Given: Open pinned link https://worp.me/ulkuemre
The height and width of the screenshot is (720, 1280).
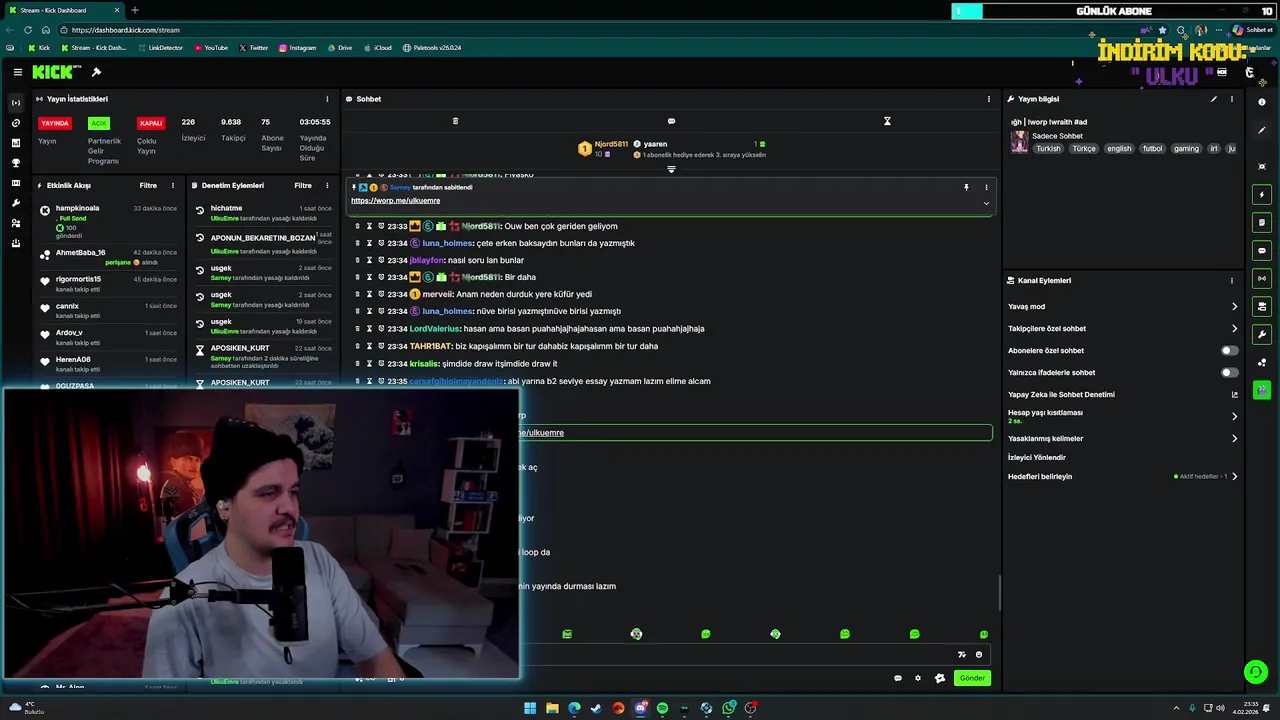Looking at the screenshot, I should 395,201.
